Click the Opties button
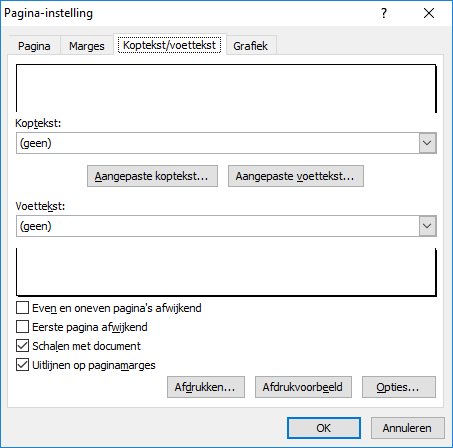The image size is (453, 448). (399, 387)
